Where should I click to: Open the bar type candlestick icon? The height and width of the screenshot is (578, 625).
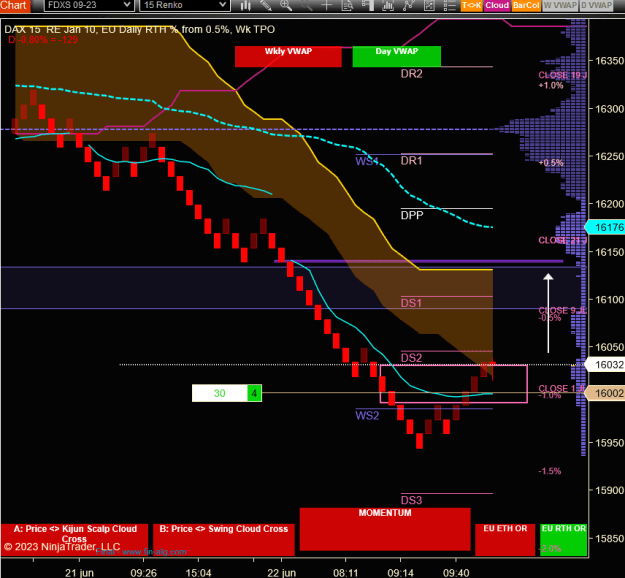246,5
